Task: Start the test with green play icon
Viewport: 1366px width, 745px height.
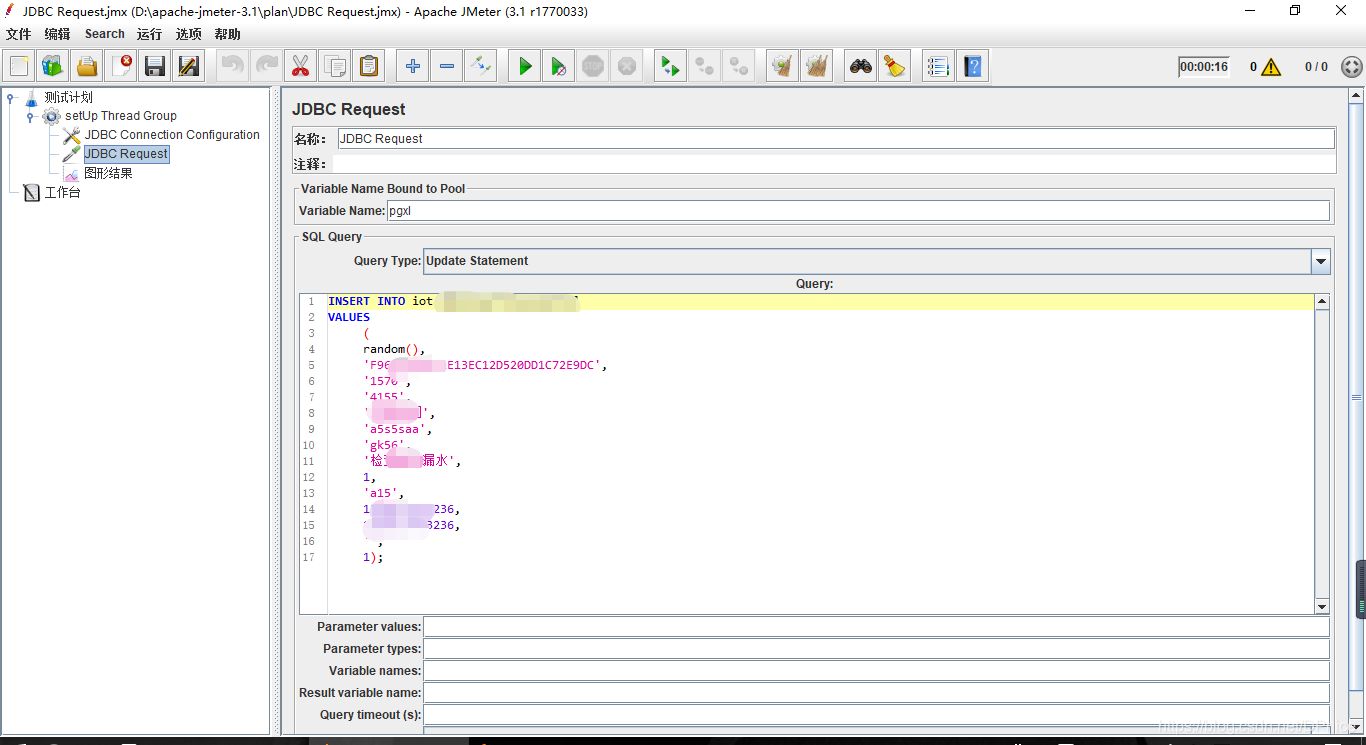Action: (x=525, y=67)
